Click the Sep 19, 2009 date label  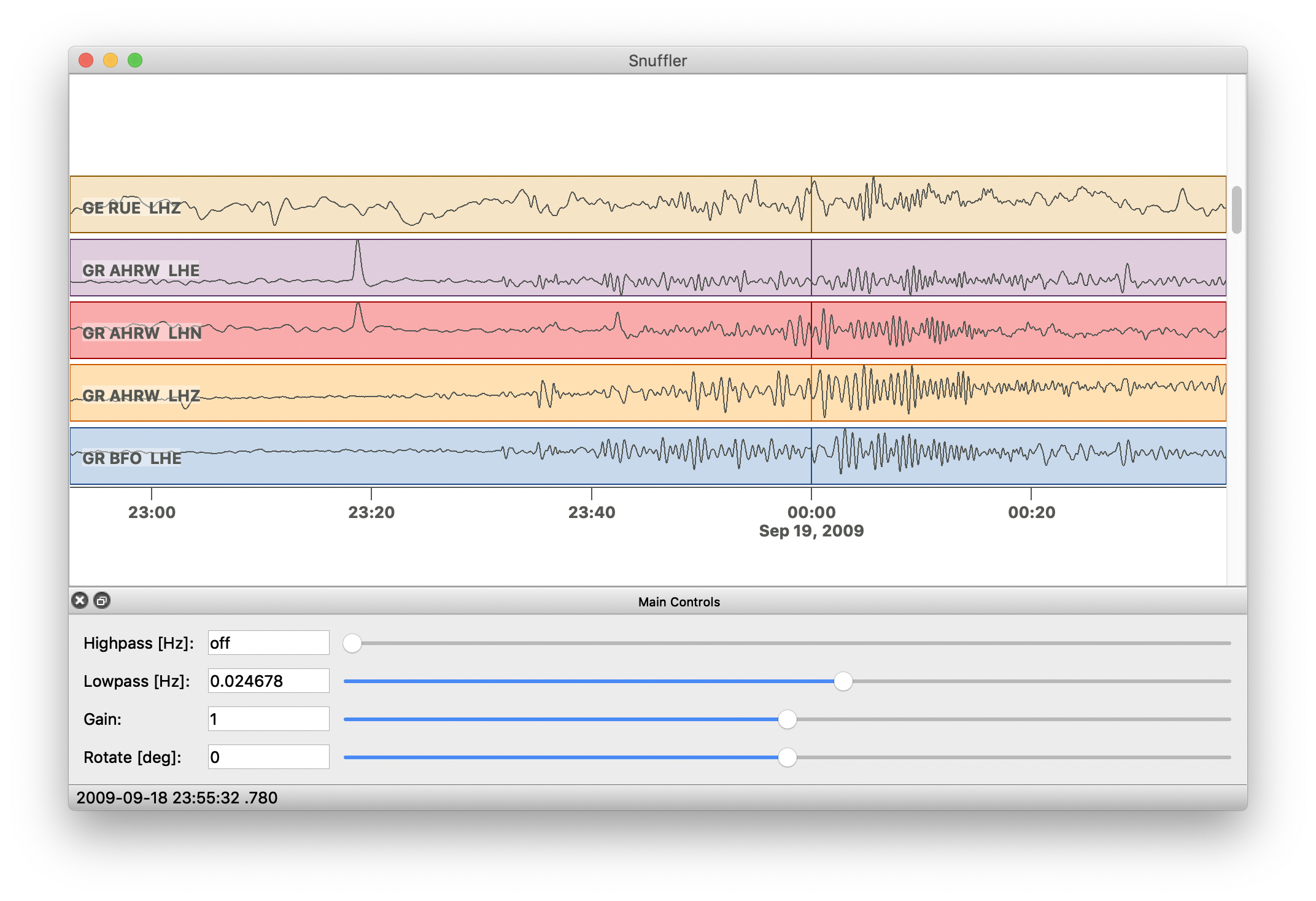pyautogui.click(x=811, y=531)
